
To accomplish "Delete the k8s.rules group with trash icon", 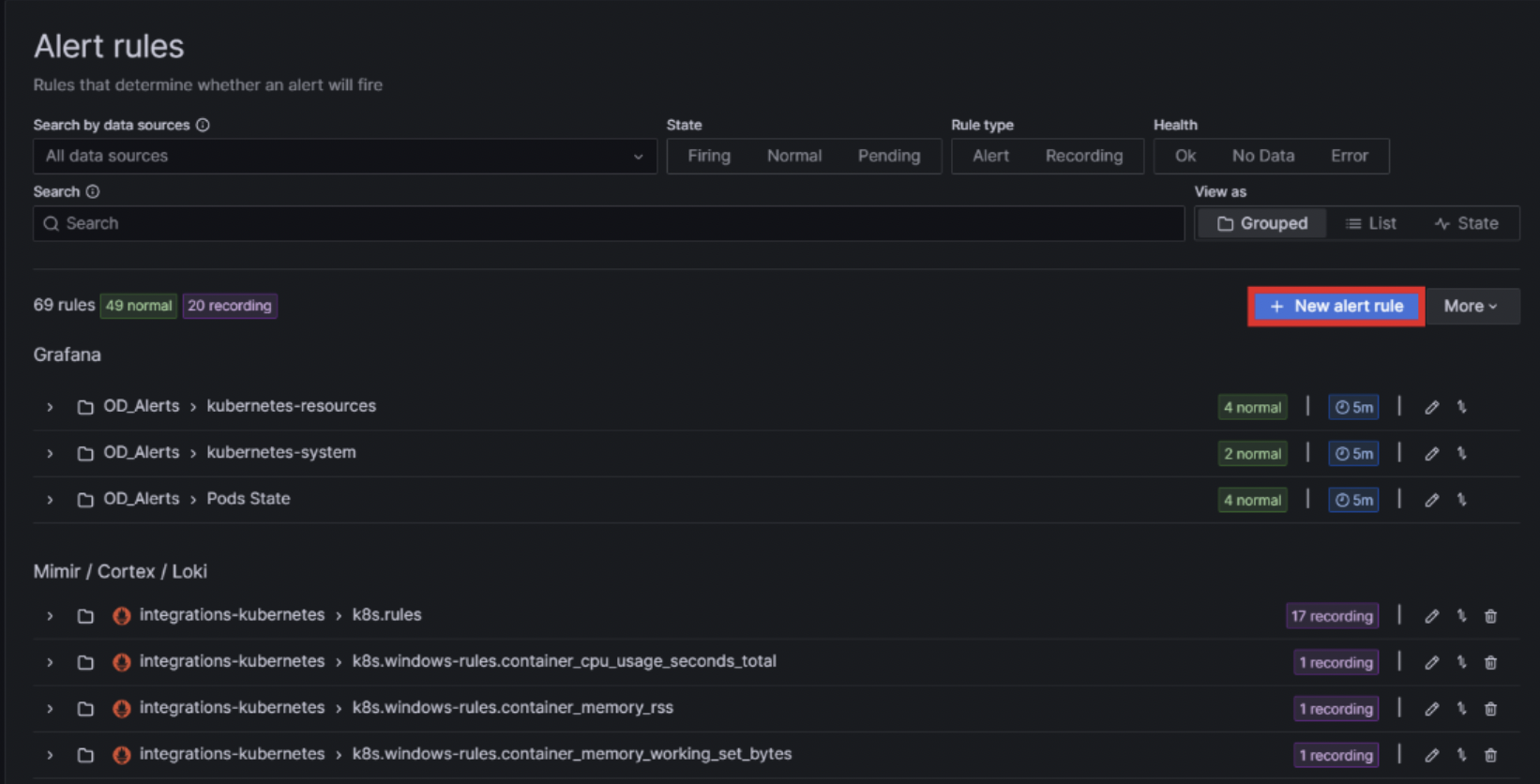I will (1490, 616).
